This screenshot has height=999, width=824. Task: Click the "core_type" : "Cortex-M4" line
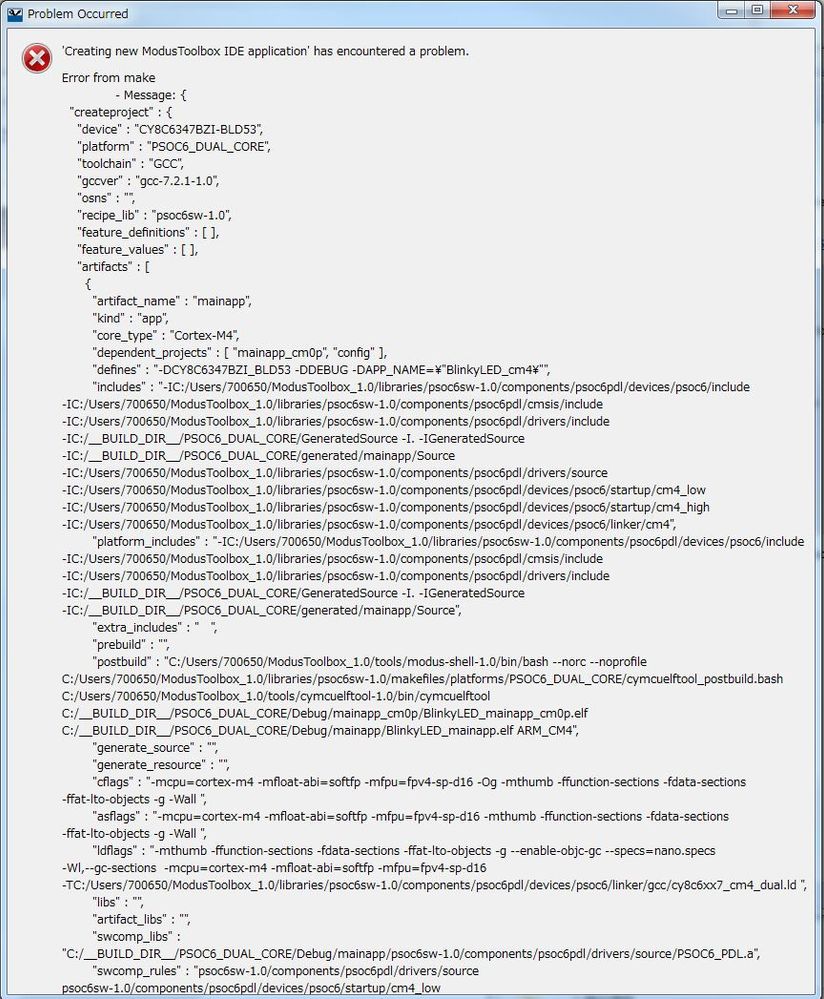pyautogui.click(x=166, y=336)
